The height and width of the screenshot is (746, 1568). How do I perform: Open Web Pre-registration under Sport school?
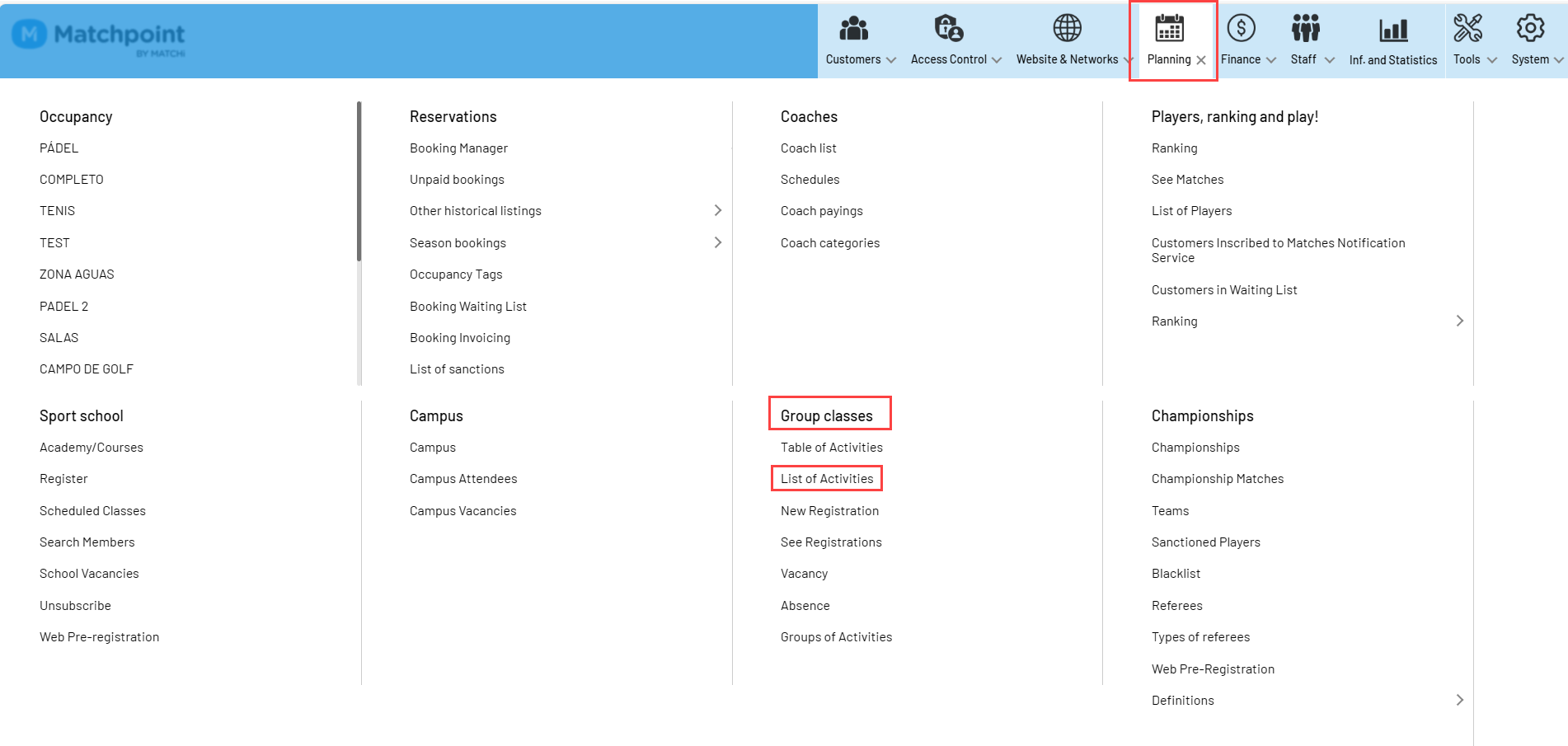(99, 636)
